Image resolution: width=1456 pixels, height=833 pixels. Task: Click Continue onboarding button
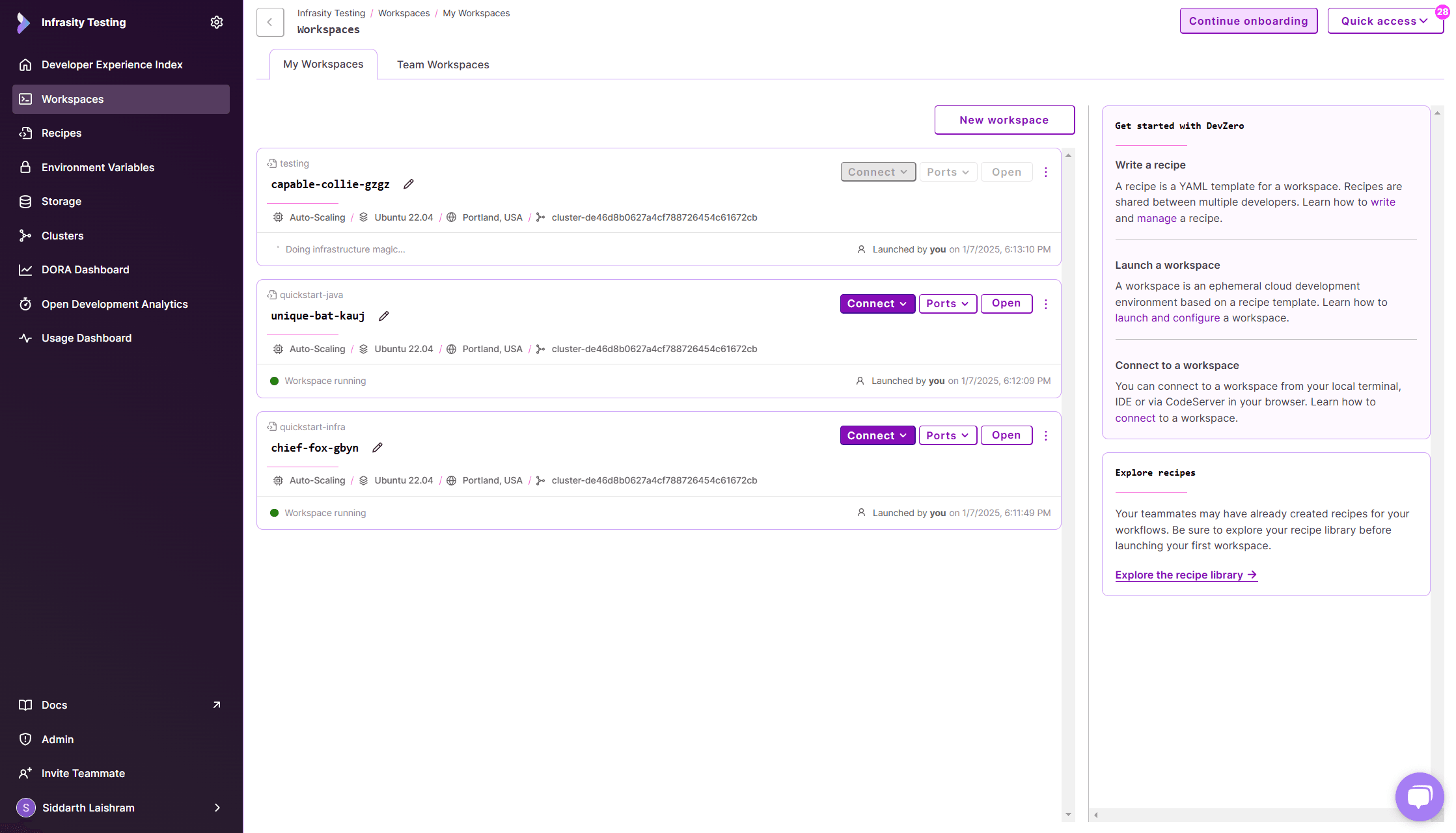[1248, 21]
